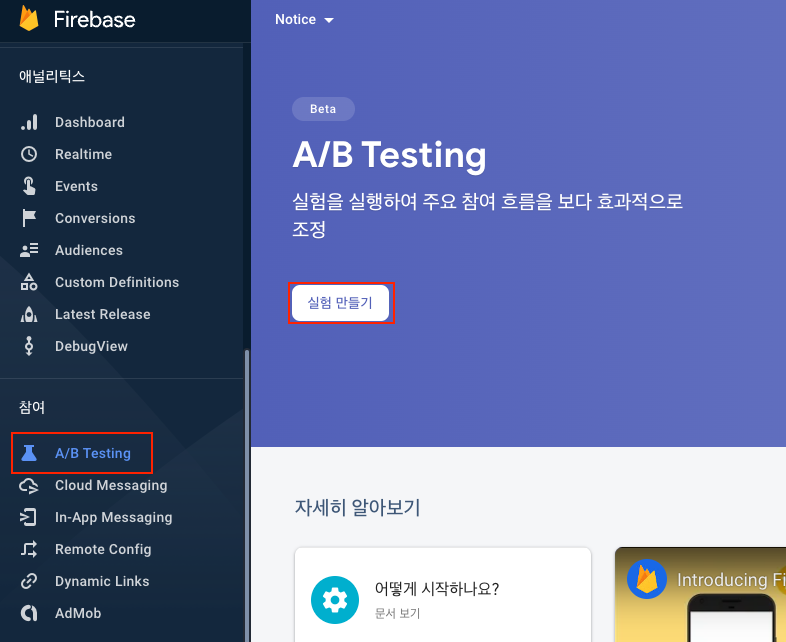Click the Firebase wordmark text
Image resolution: width=786 pixels, height=642 pixels.
[x=94, y=20]
